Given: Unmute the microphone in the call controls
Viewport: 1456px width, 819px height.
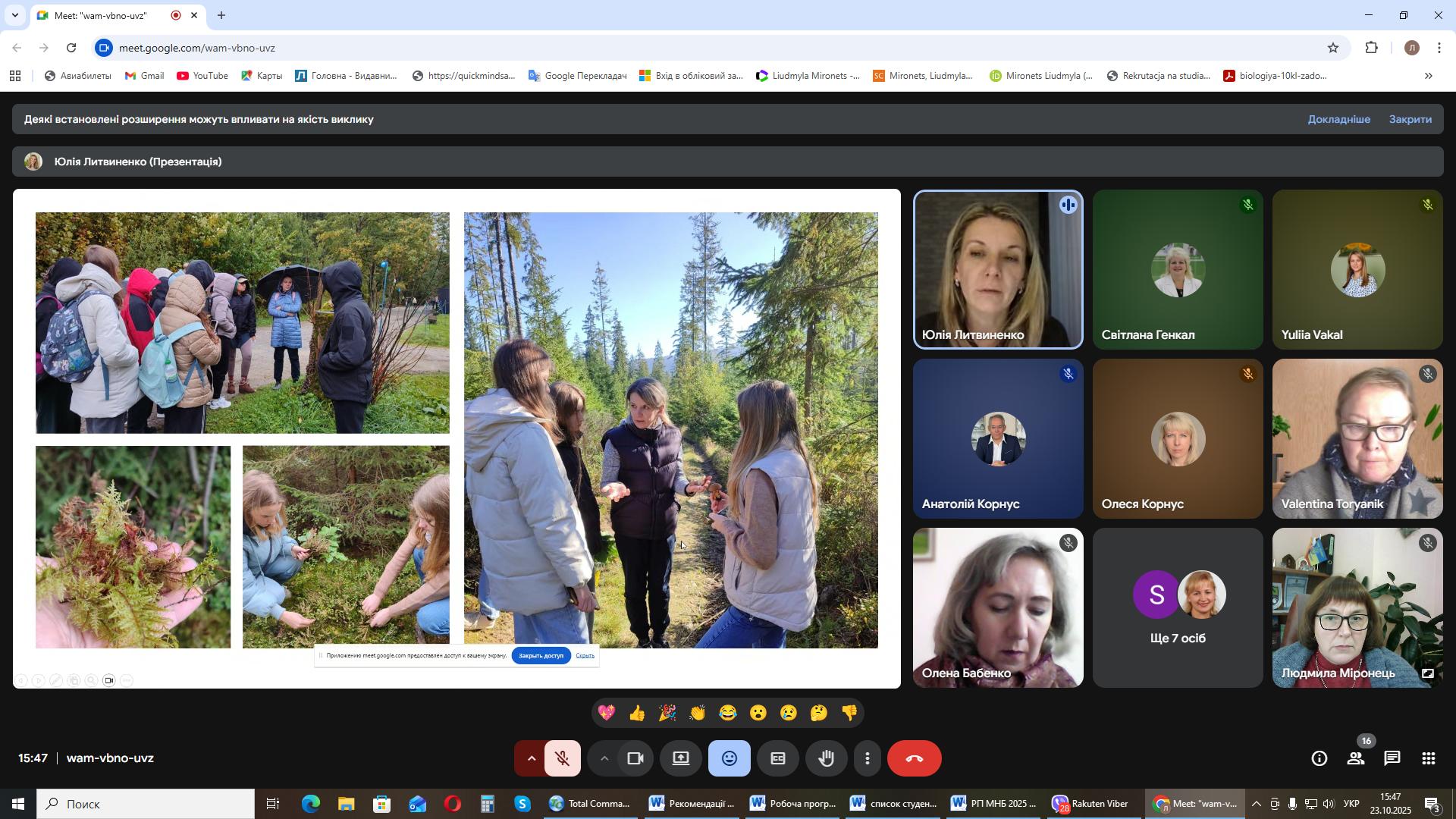Looking at the screenshot, I should [562, 759].
